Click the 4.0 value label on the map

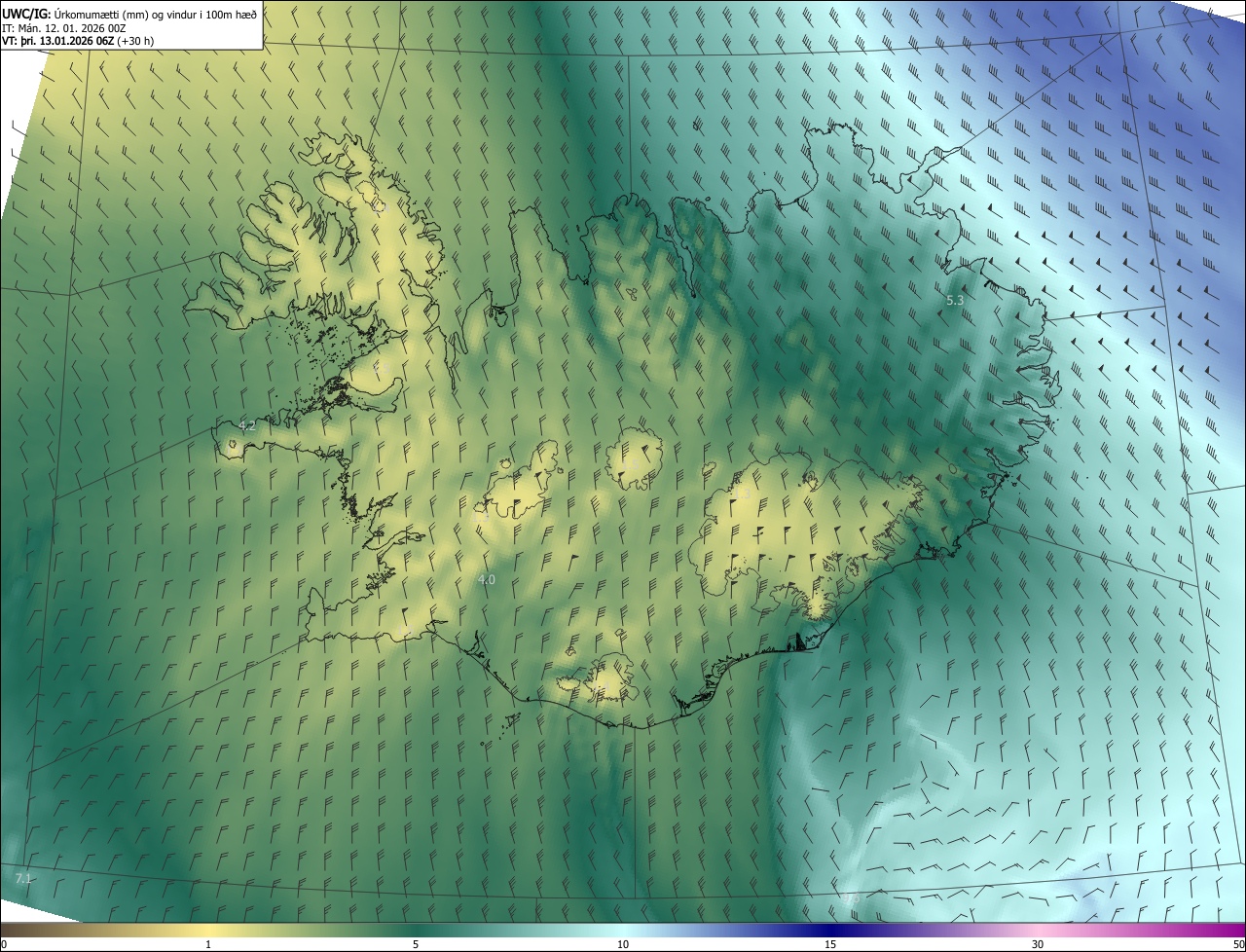[487, 579]
